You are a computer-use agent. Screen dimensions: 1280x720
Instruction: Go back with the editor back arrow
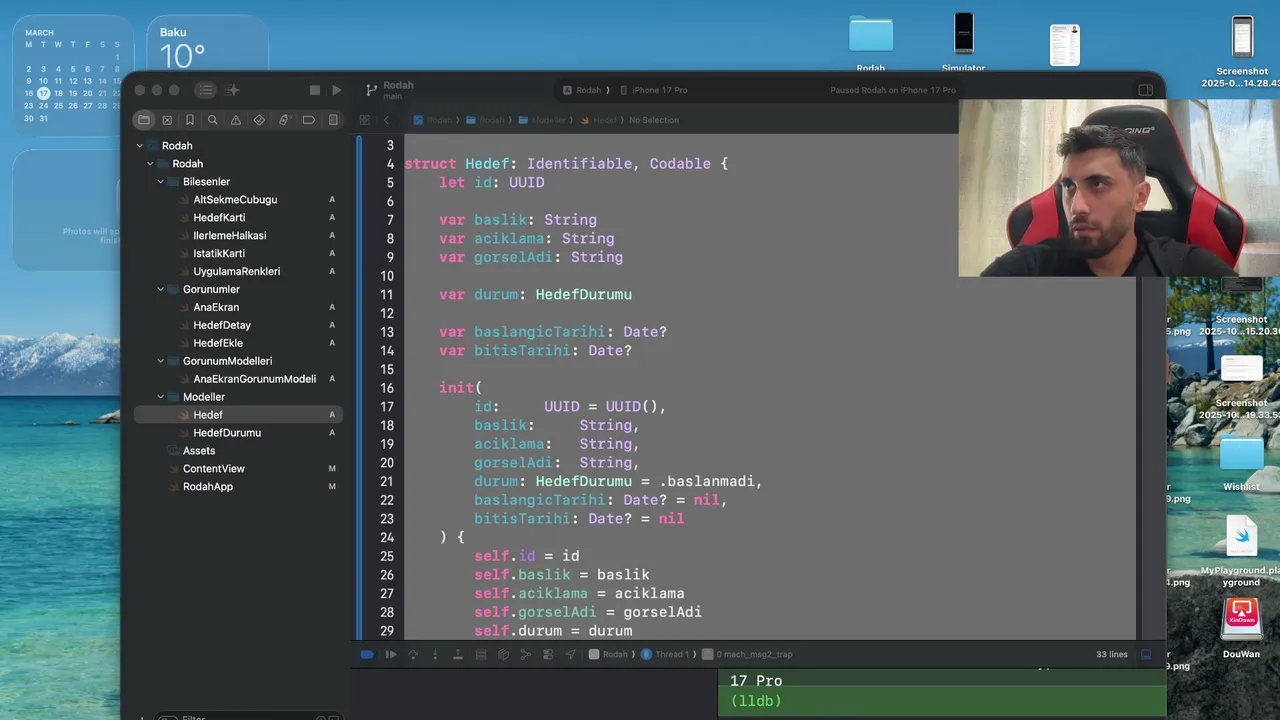[x=387, y=120]
